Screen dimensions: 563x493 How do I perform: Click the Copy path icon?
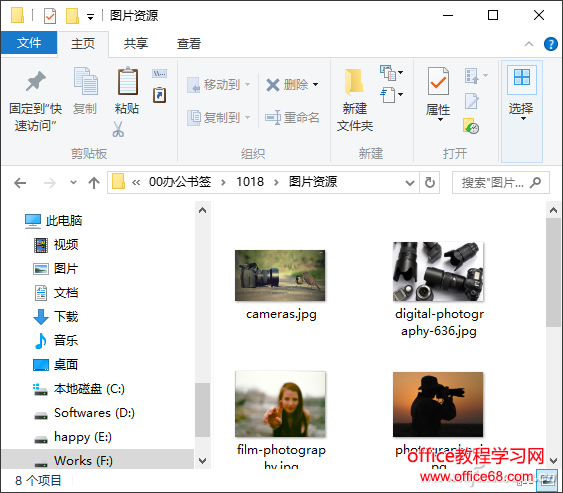159,74
